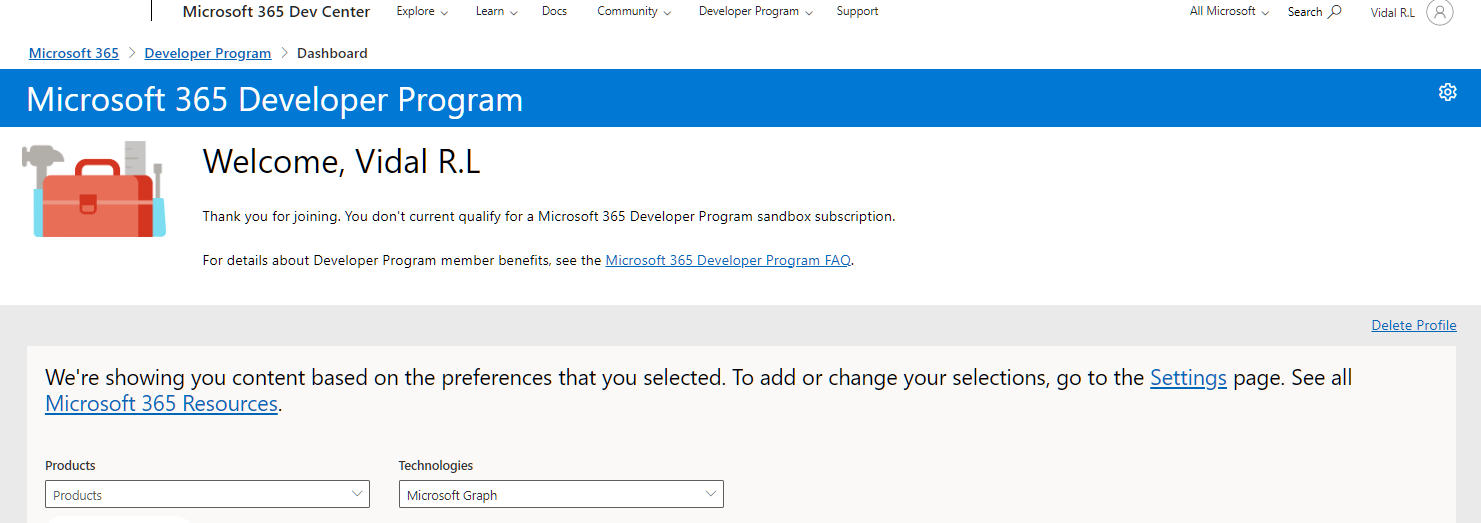Click the Welcome, Vidal R.L heading
The width and height of the screenshot is (1481, 523).
coord(342,161)
